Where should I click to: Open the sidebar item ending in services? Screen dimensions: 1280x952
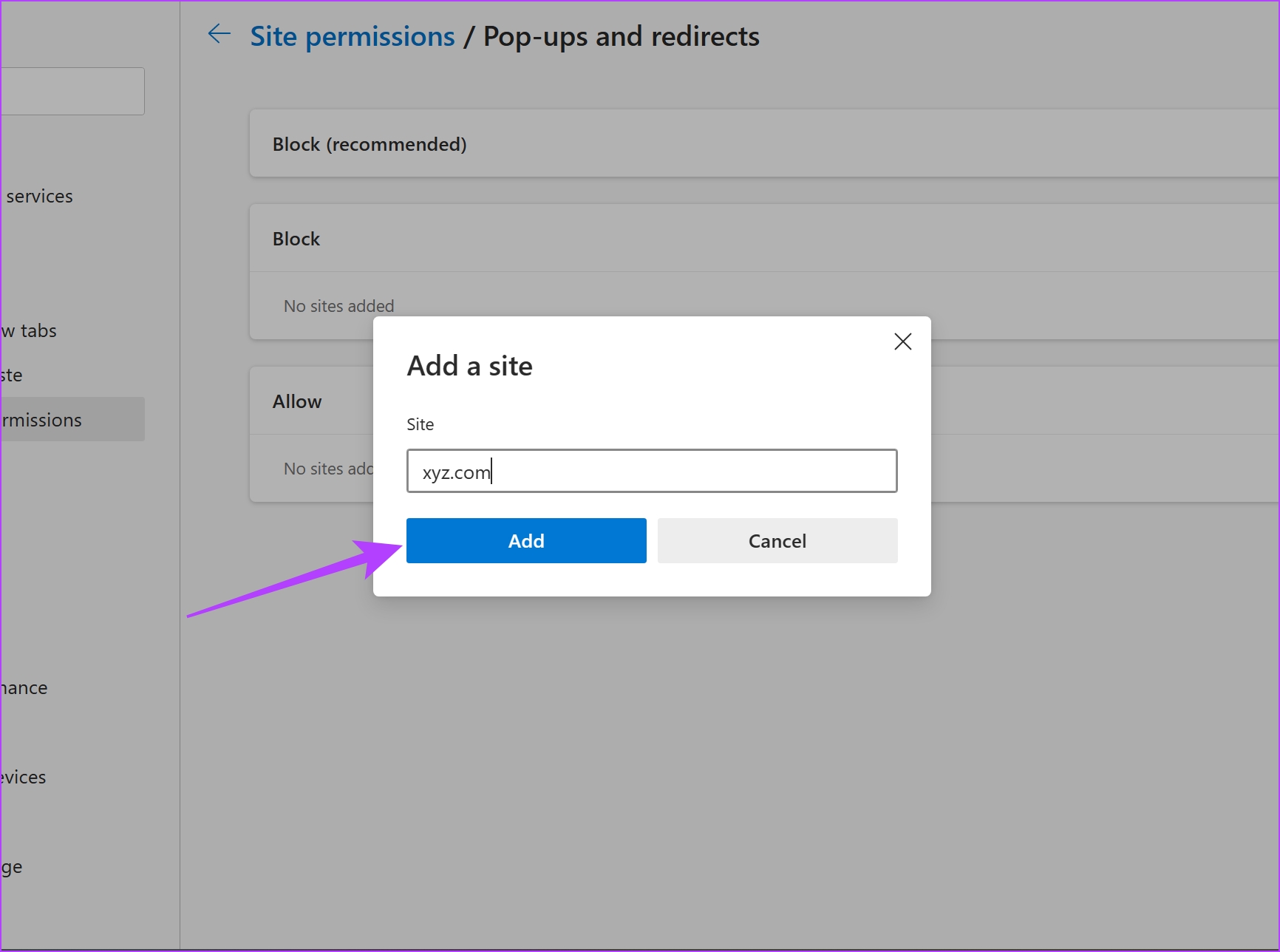(39, 196)
